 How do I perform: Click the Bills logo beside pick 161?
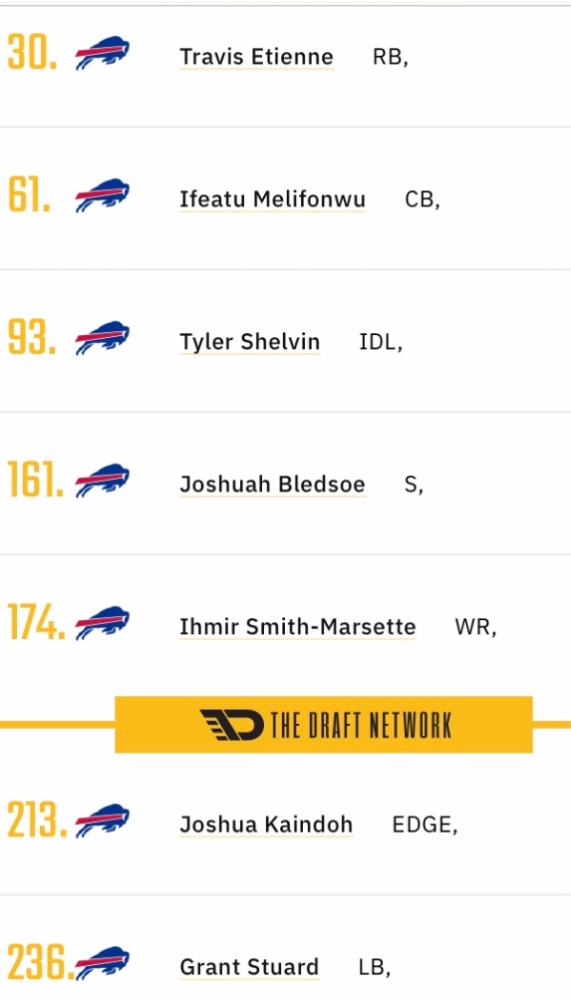coord(102,482)
